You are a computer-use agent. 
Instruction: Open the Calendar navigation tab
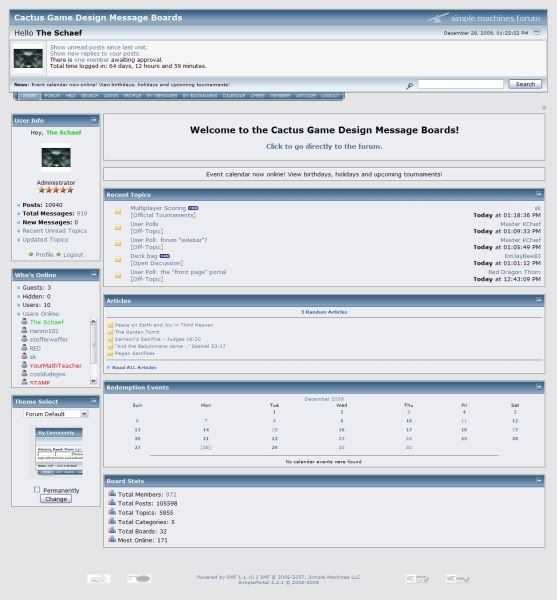click(234, 96)
